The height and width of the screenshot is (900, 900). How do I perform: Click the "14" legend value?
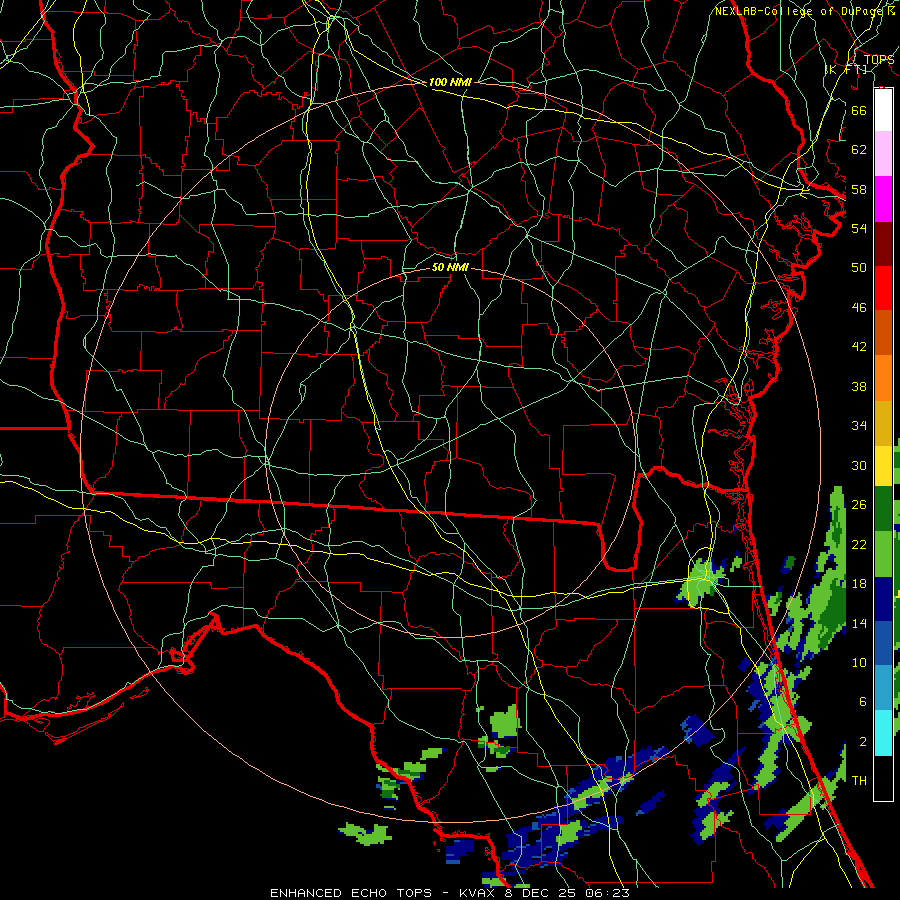coord(859,623)
